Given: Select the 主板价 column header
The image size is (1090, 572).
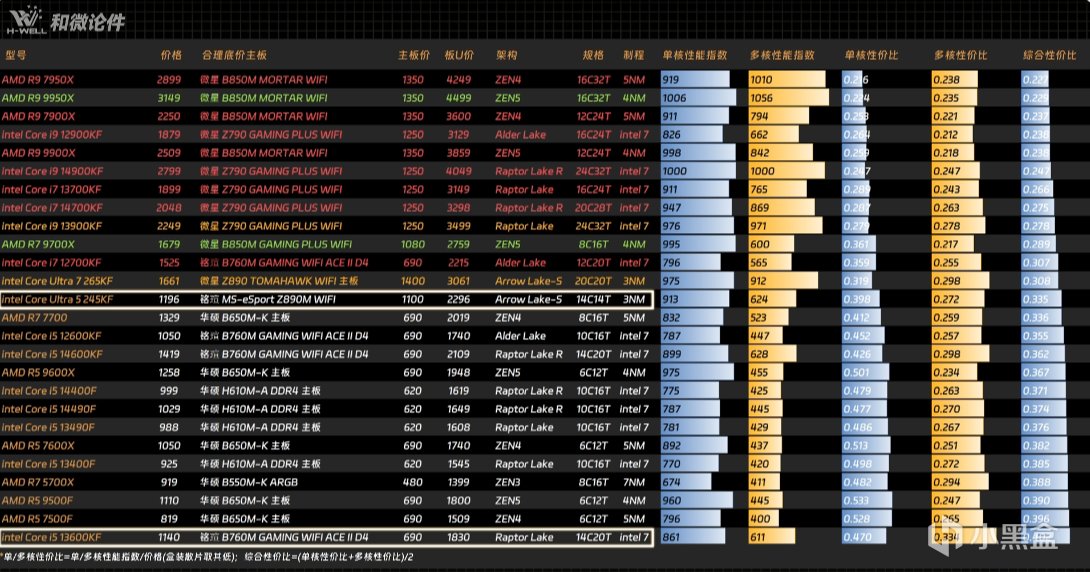Looking at the screenshot, I should pyautogui.click(x=414, y=55).
